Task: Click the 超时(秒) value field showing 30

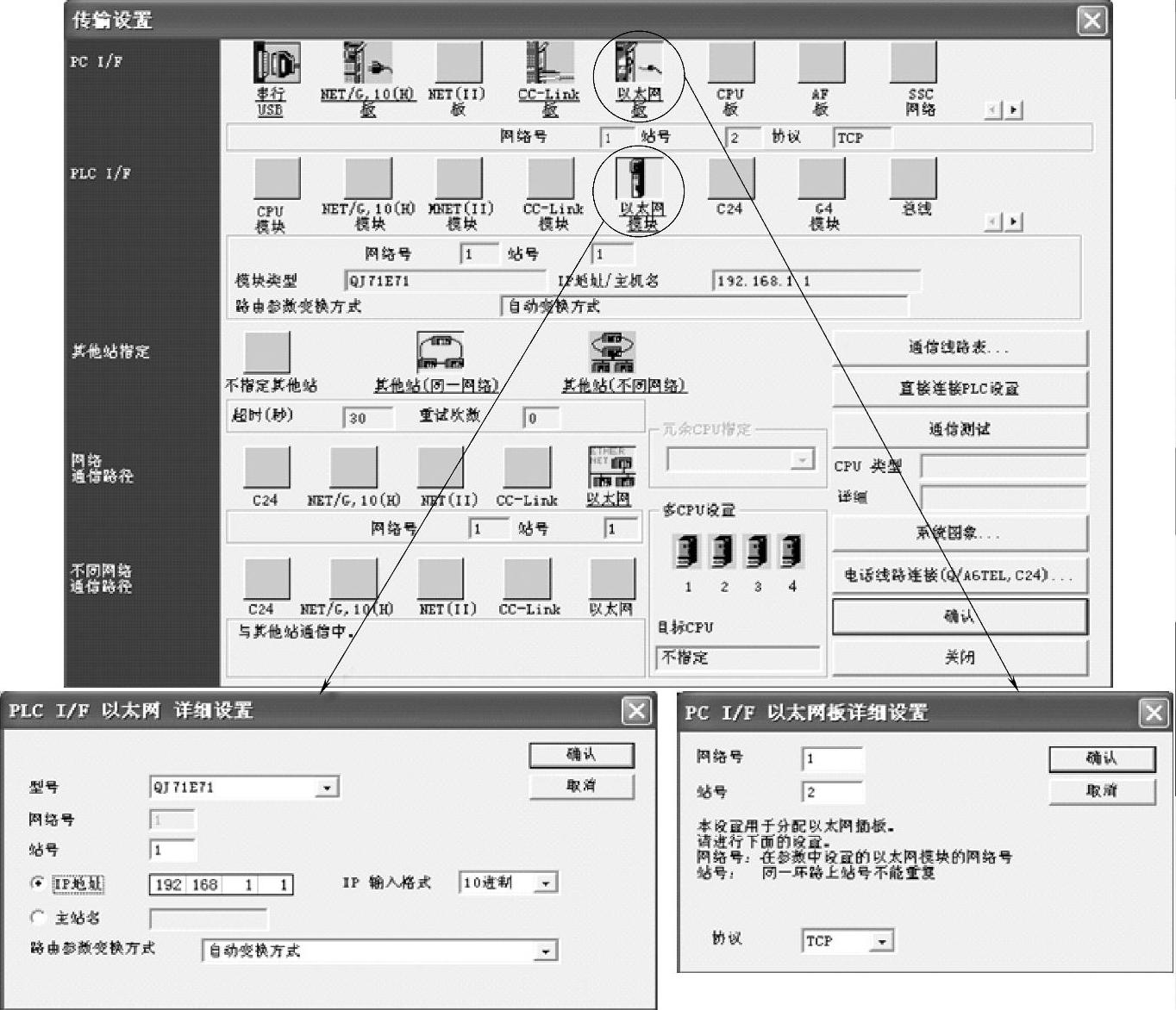Action: click(368, 418)
